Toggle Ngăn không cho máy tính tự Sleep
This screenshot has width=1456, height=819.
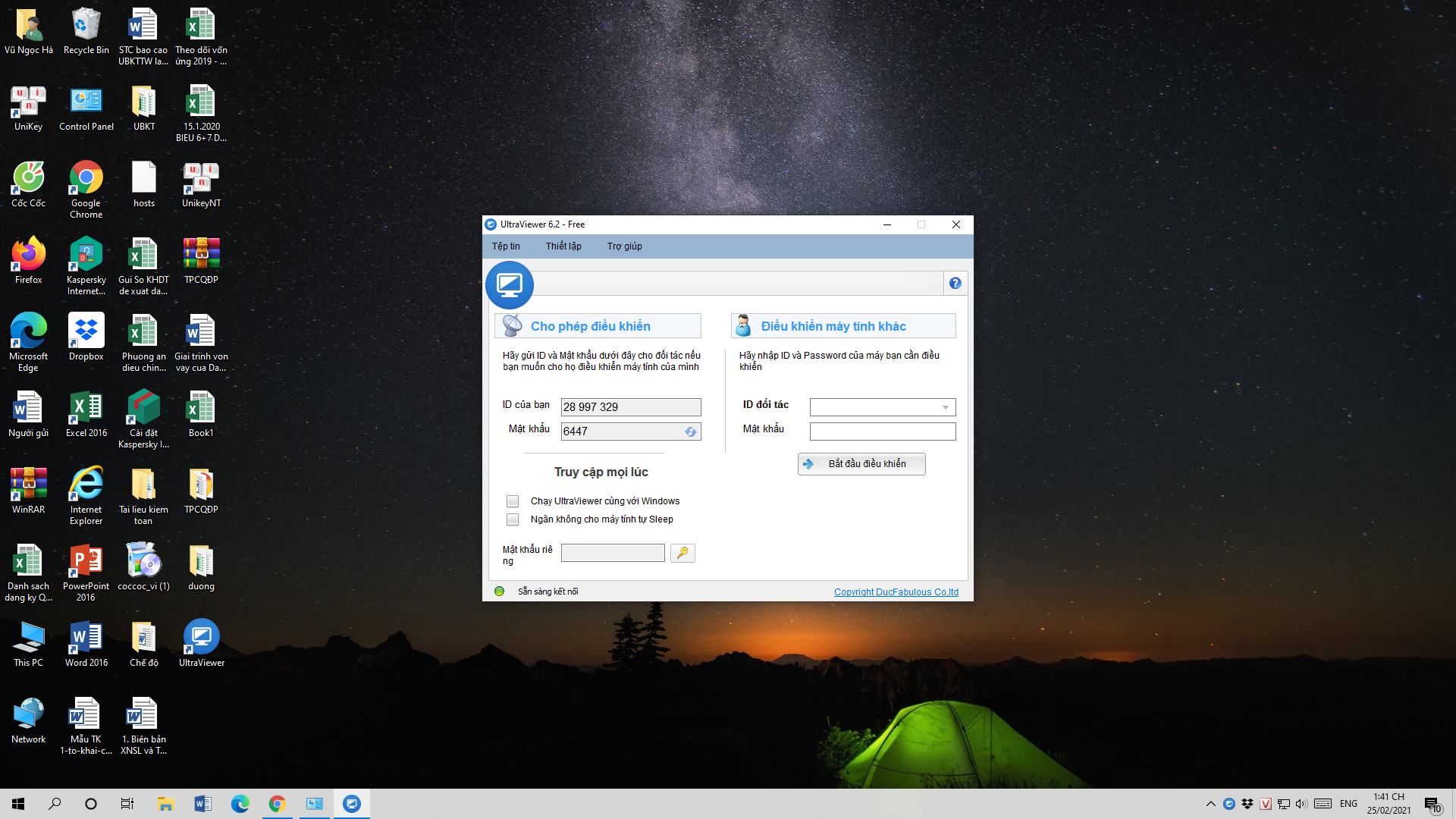513,519
